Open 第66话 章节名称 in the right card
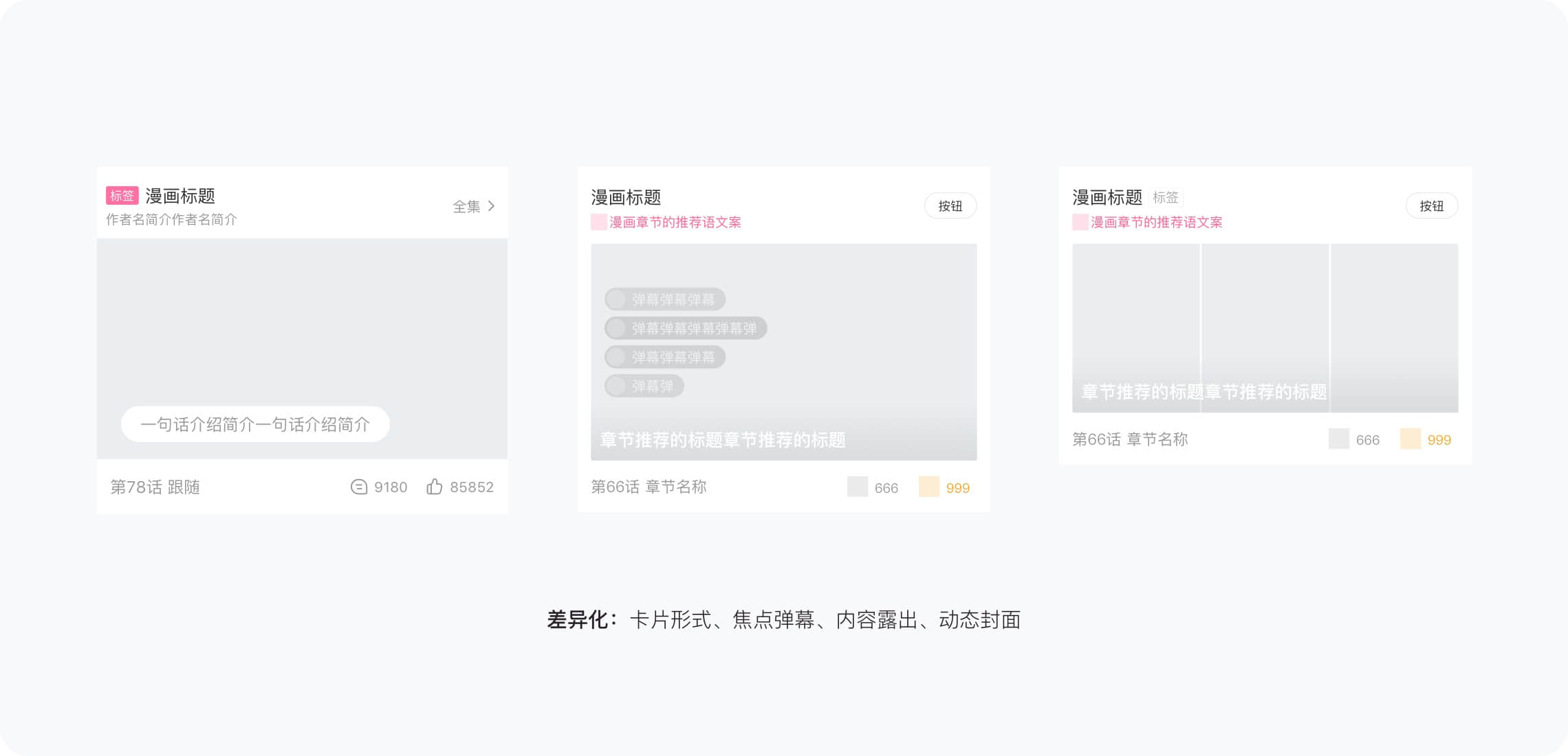 click(x=1130, y=440)
